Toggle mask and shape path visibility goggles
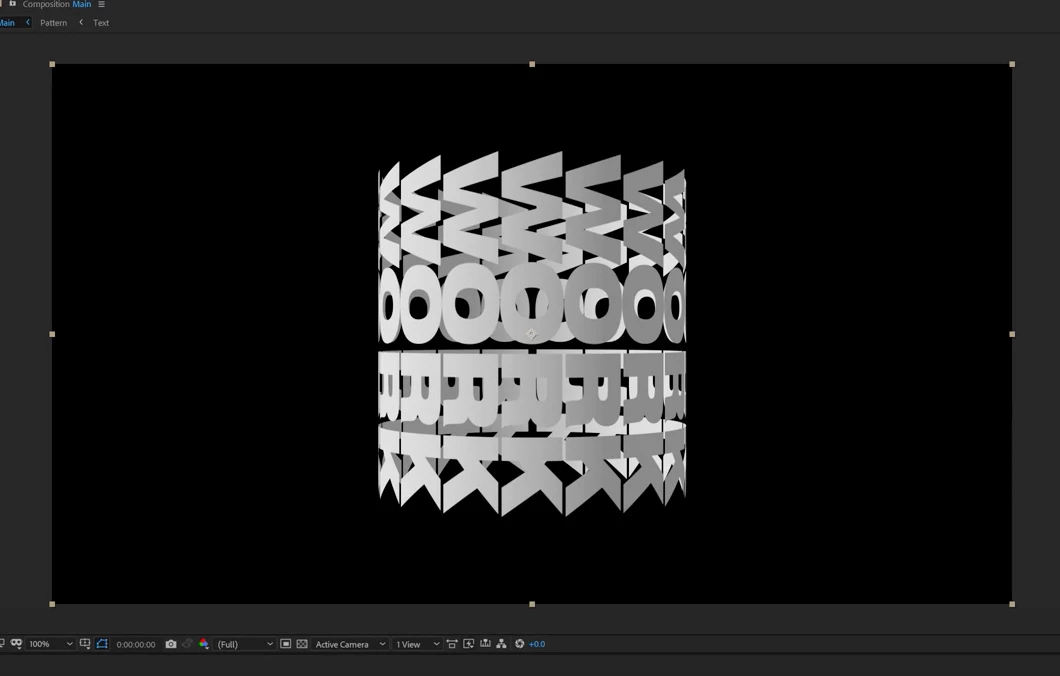 16,644
